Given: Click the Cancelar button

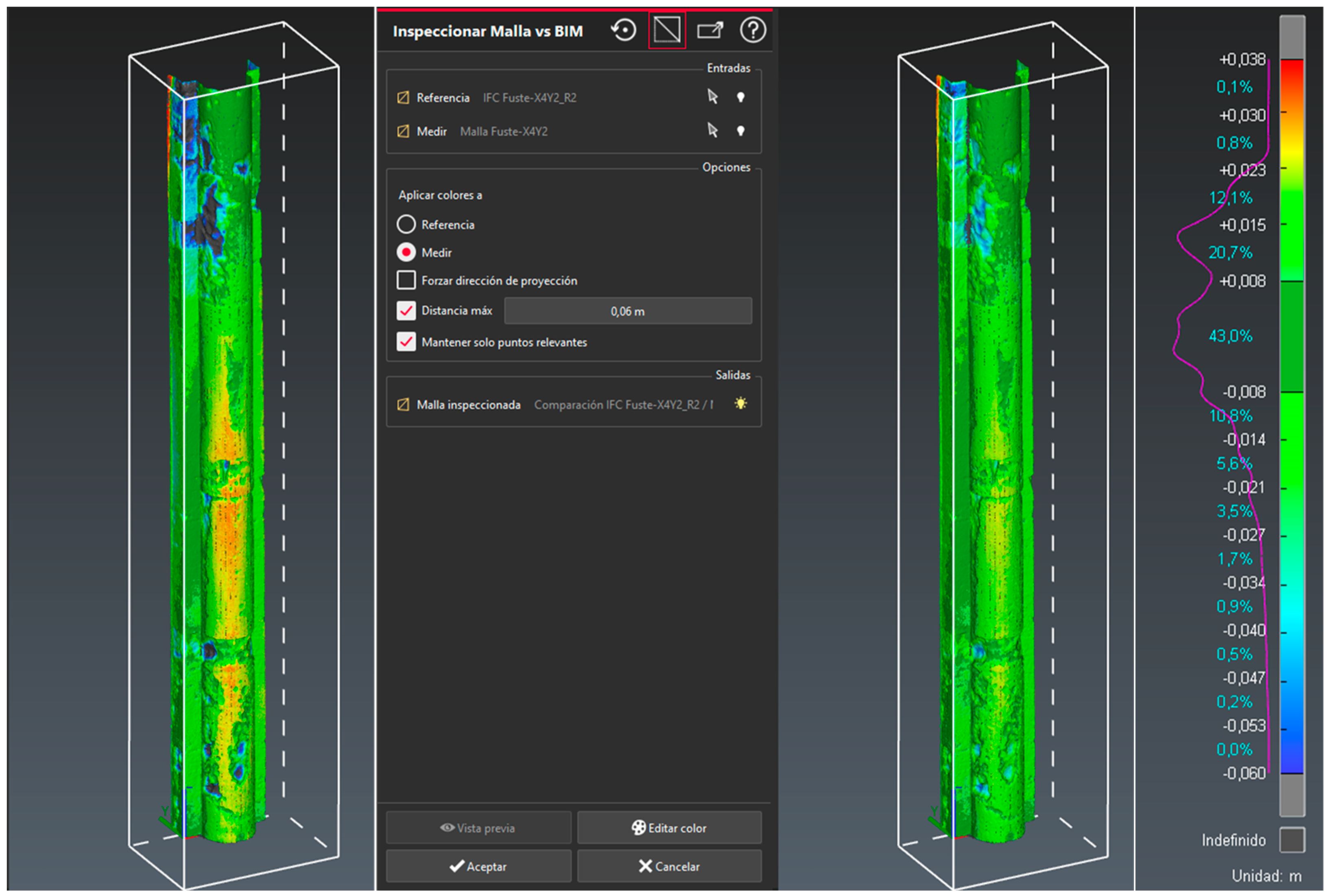Looking at the screenshot, I should [x=668, y=866].
